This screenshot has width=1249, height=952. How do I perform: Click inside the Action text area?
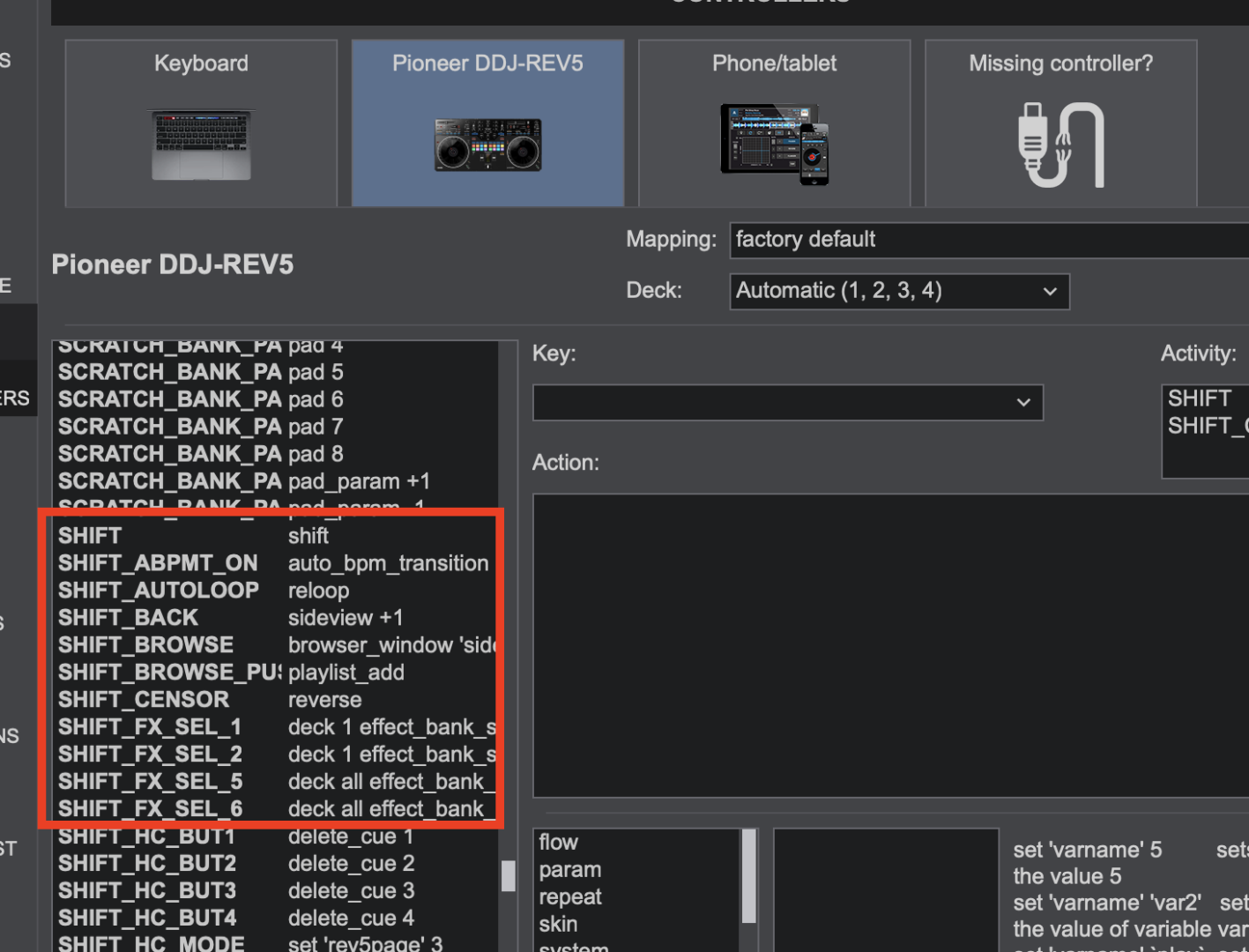[890, 645]
